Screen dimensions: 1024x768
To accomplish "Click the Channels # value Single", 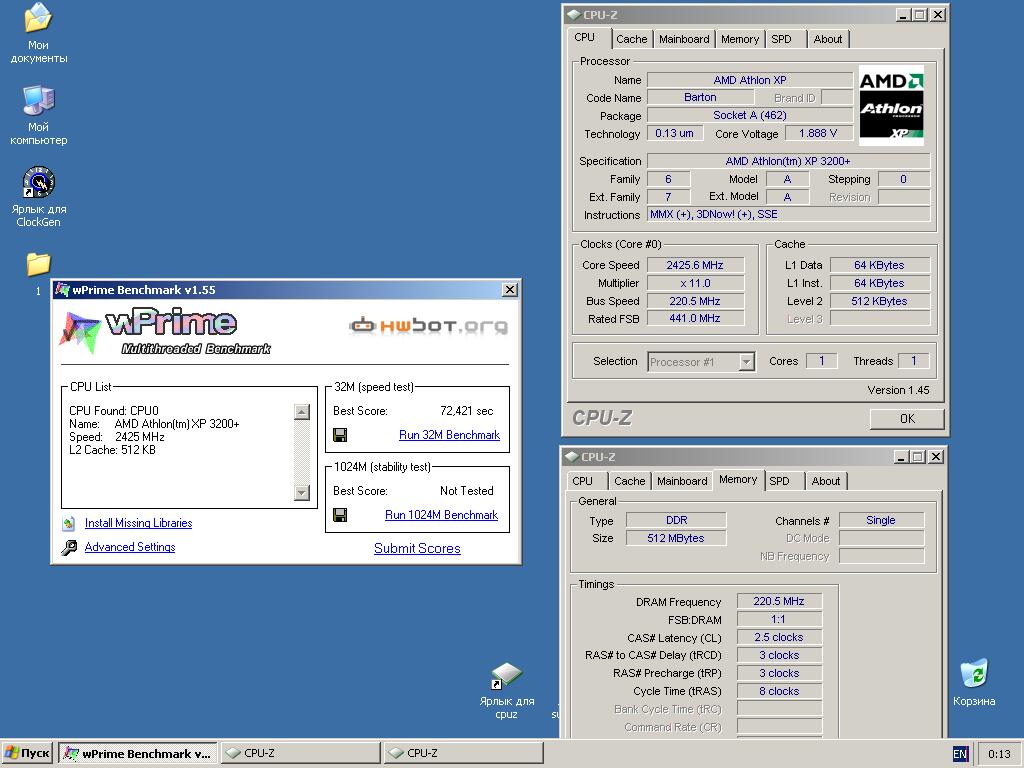I will pos(880,520).
